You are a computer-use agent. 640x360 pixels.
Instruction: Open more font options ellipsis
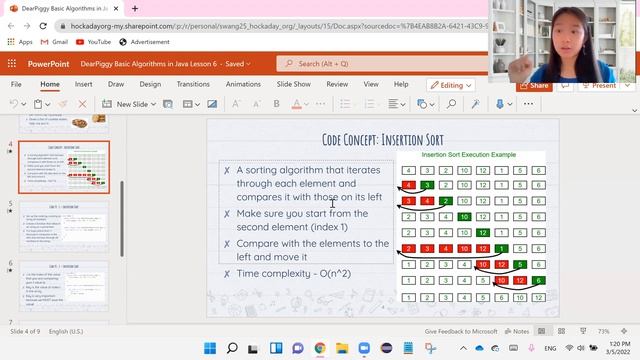click(320, 104)
